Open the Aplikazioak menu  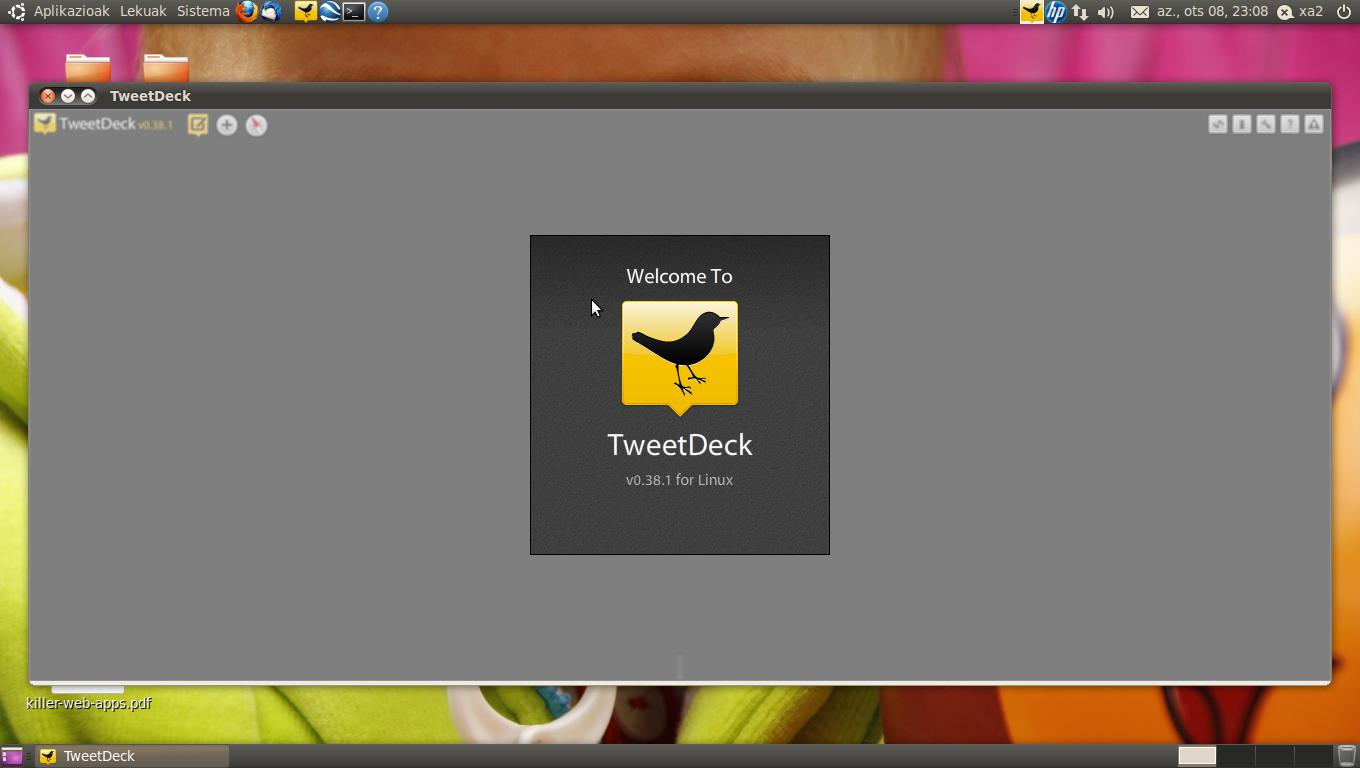coord(71,12)
